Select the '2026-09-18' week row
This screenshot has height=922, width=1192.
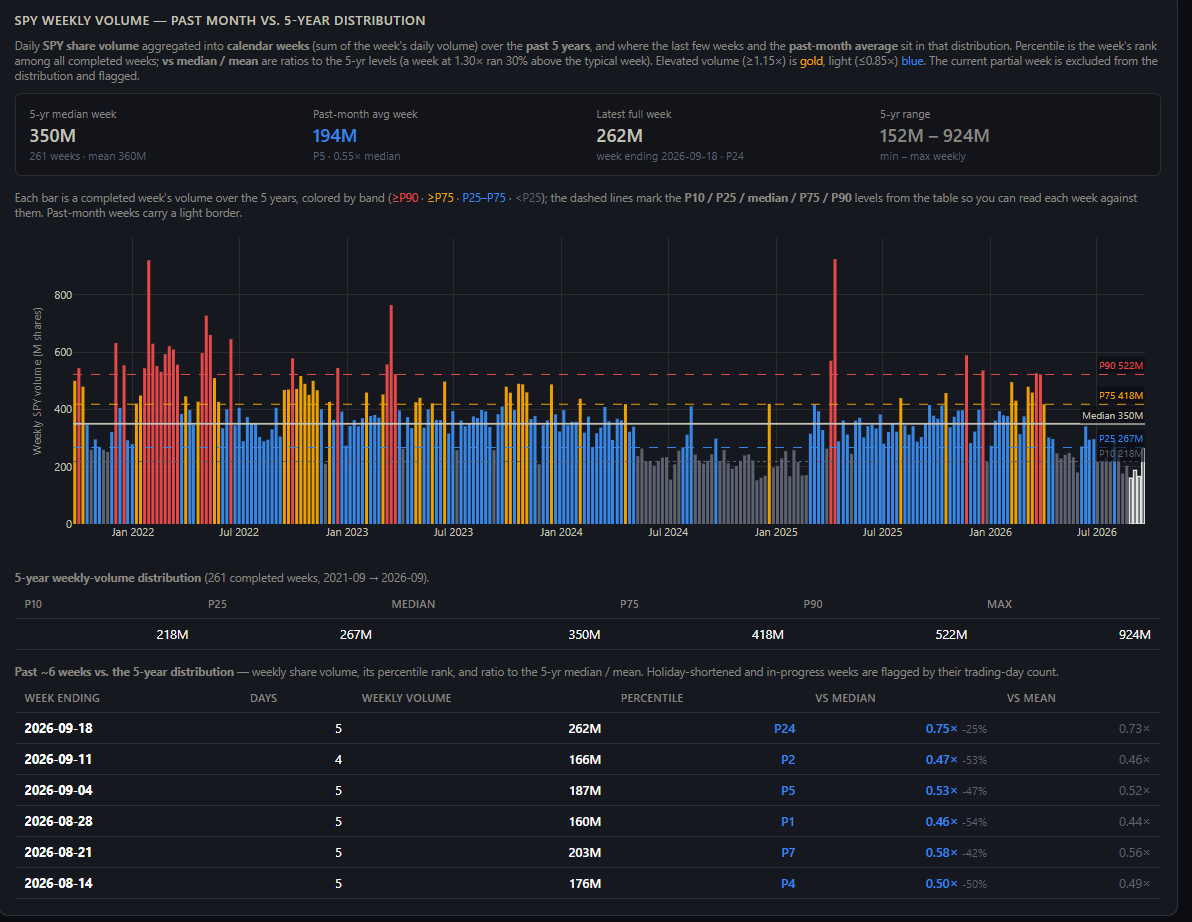pos(588,728)
